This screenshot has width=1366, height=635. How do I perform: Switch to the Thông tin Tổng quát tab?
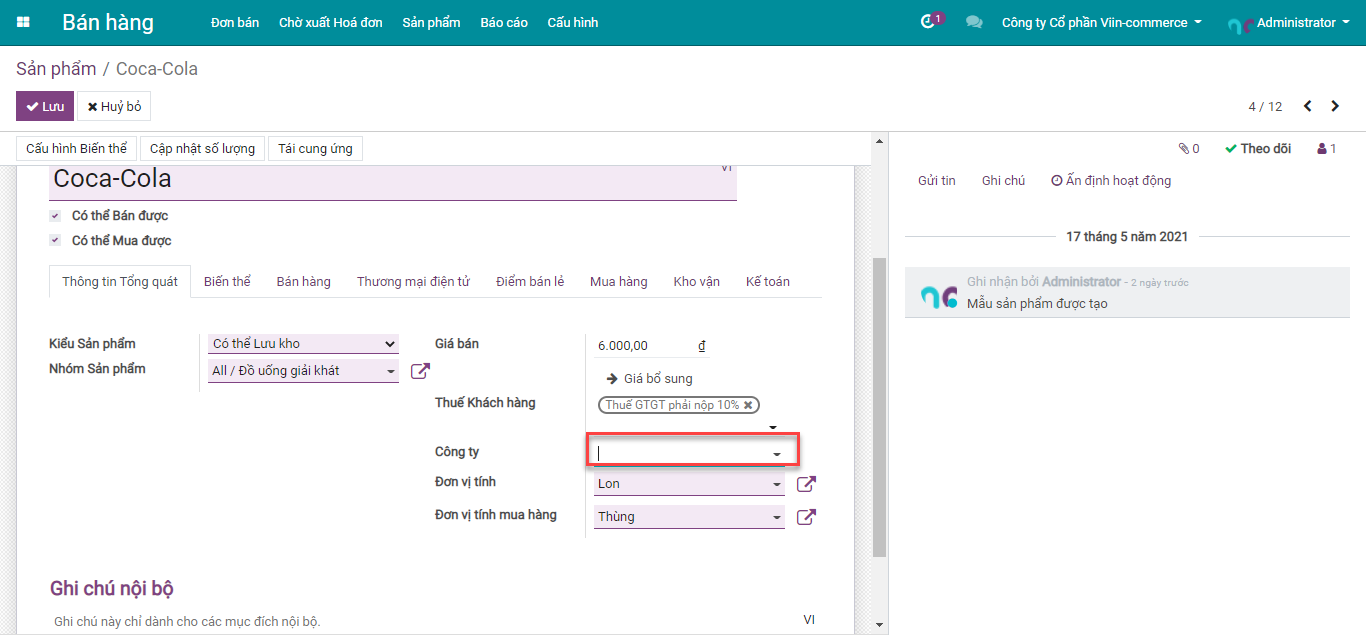[x=120, y=282]
